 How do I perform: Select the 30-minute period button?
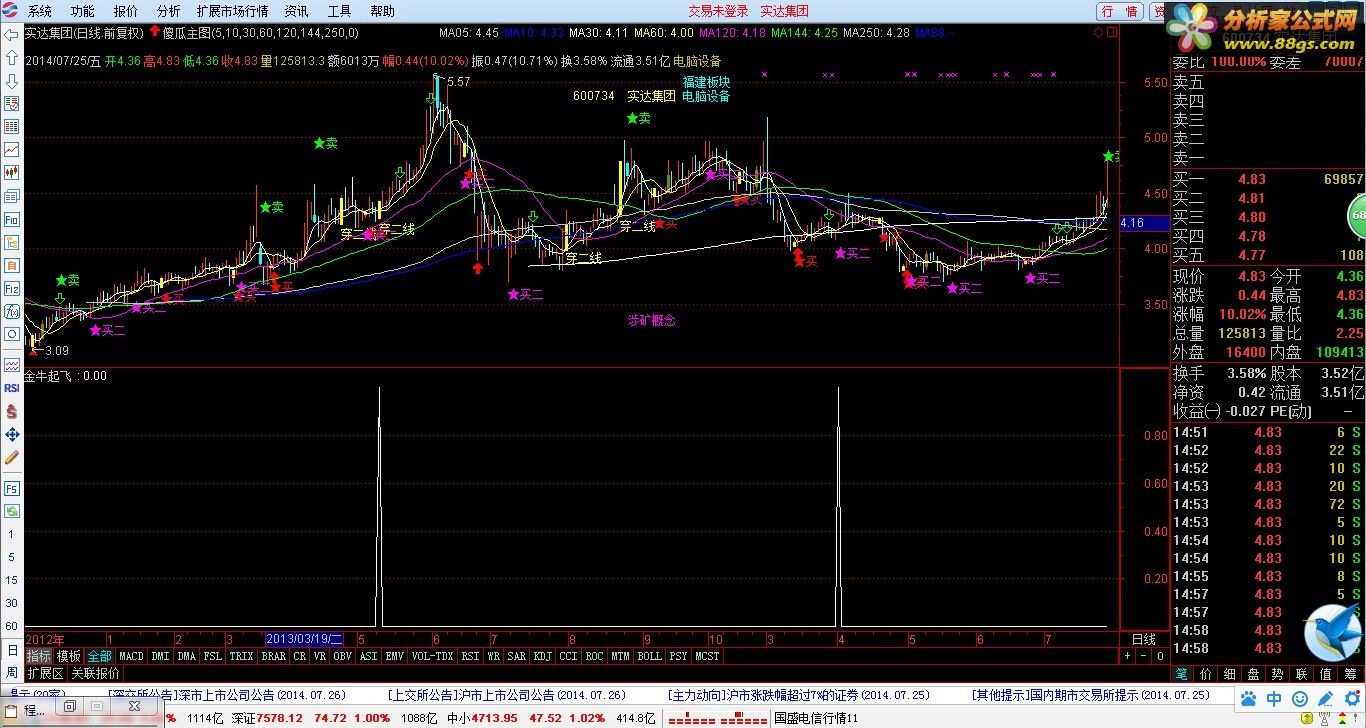tap(12, 603)
